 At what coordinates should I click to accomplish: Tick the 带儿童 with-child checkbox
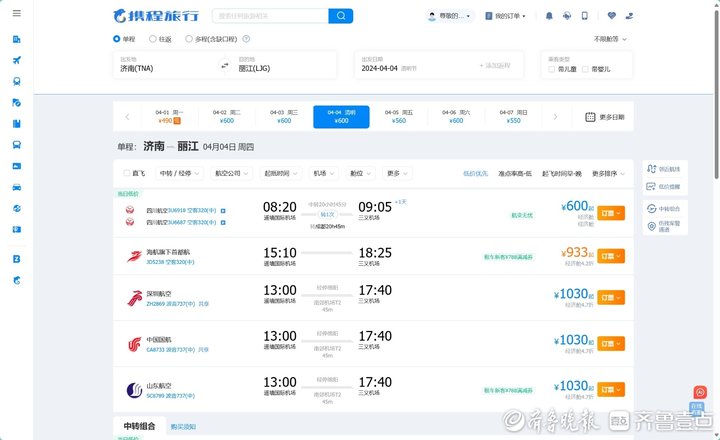(555, 69)
